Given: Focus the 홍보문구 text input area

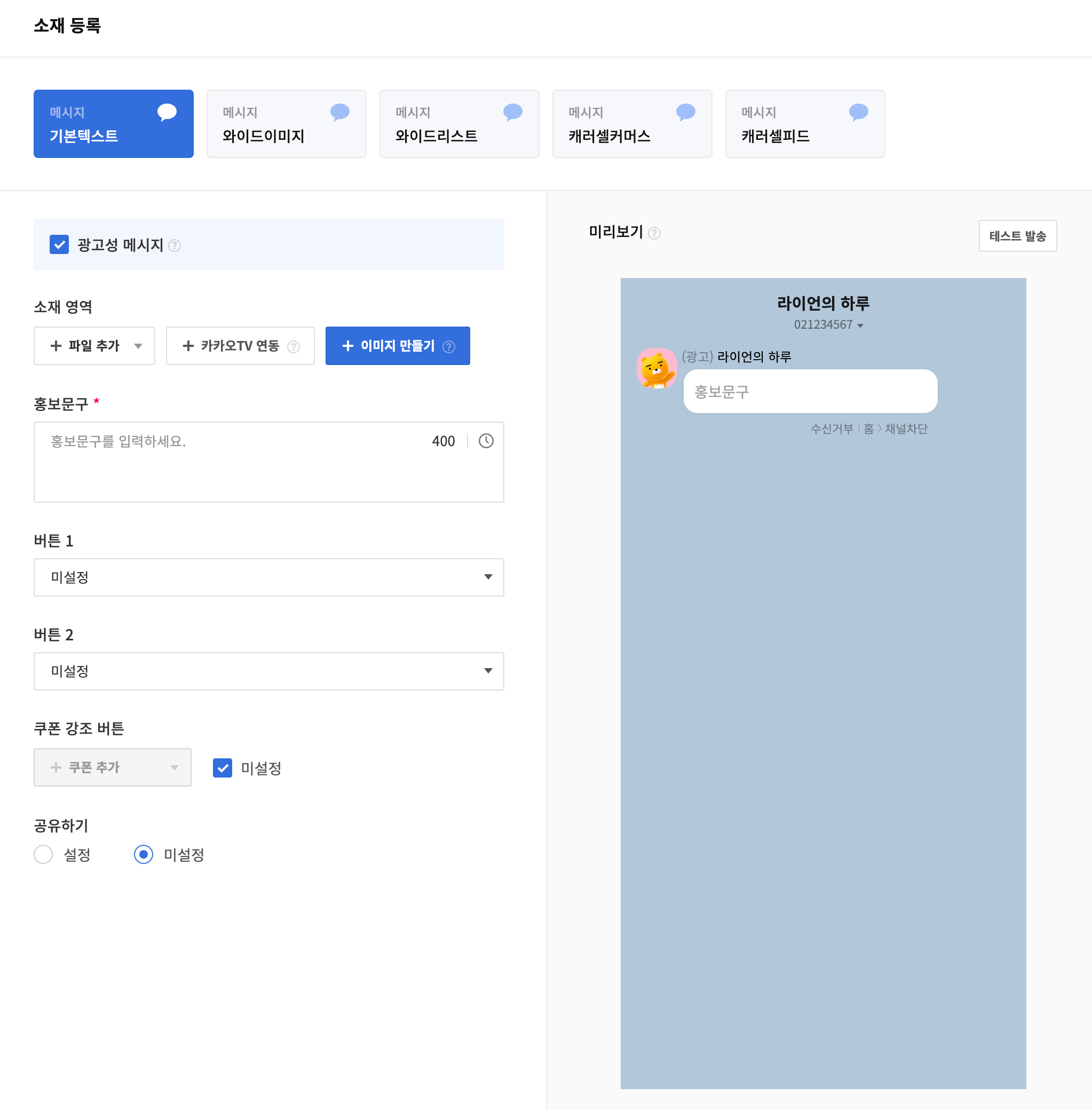Looking at the screenshot, I should [269, 462].
